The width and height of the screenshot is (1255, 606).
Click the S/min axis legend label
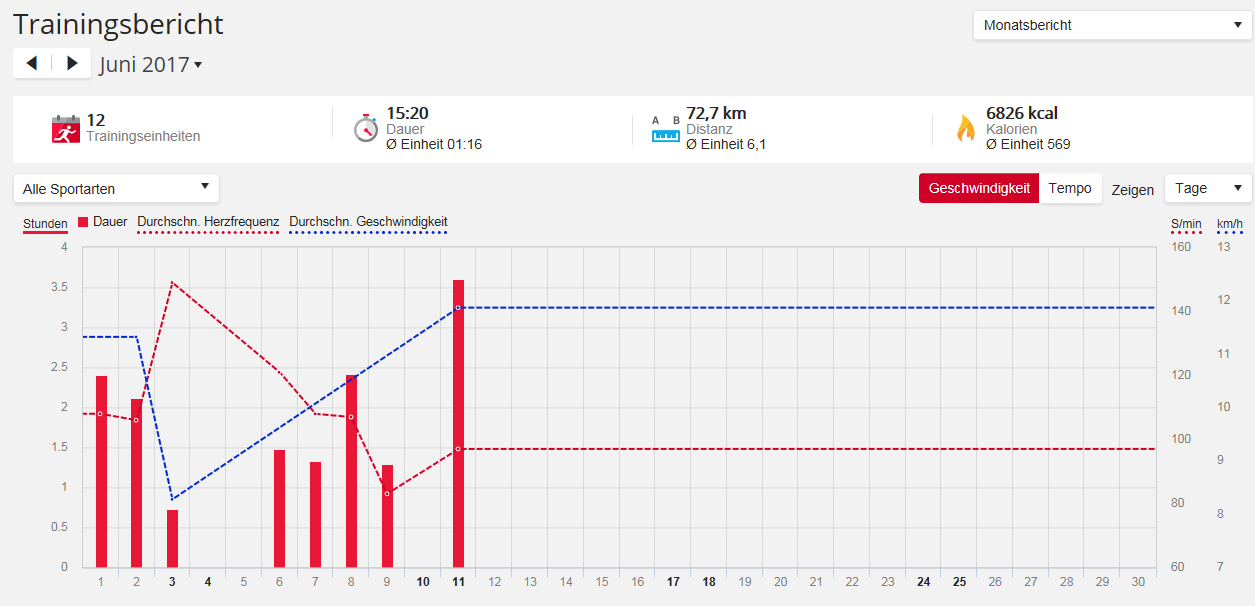(x=1185, y=223)
